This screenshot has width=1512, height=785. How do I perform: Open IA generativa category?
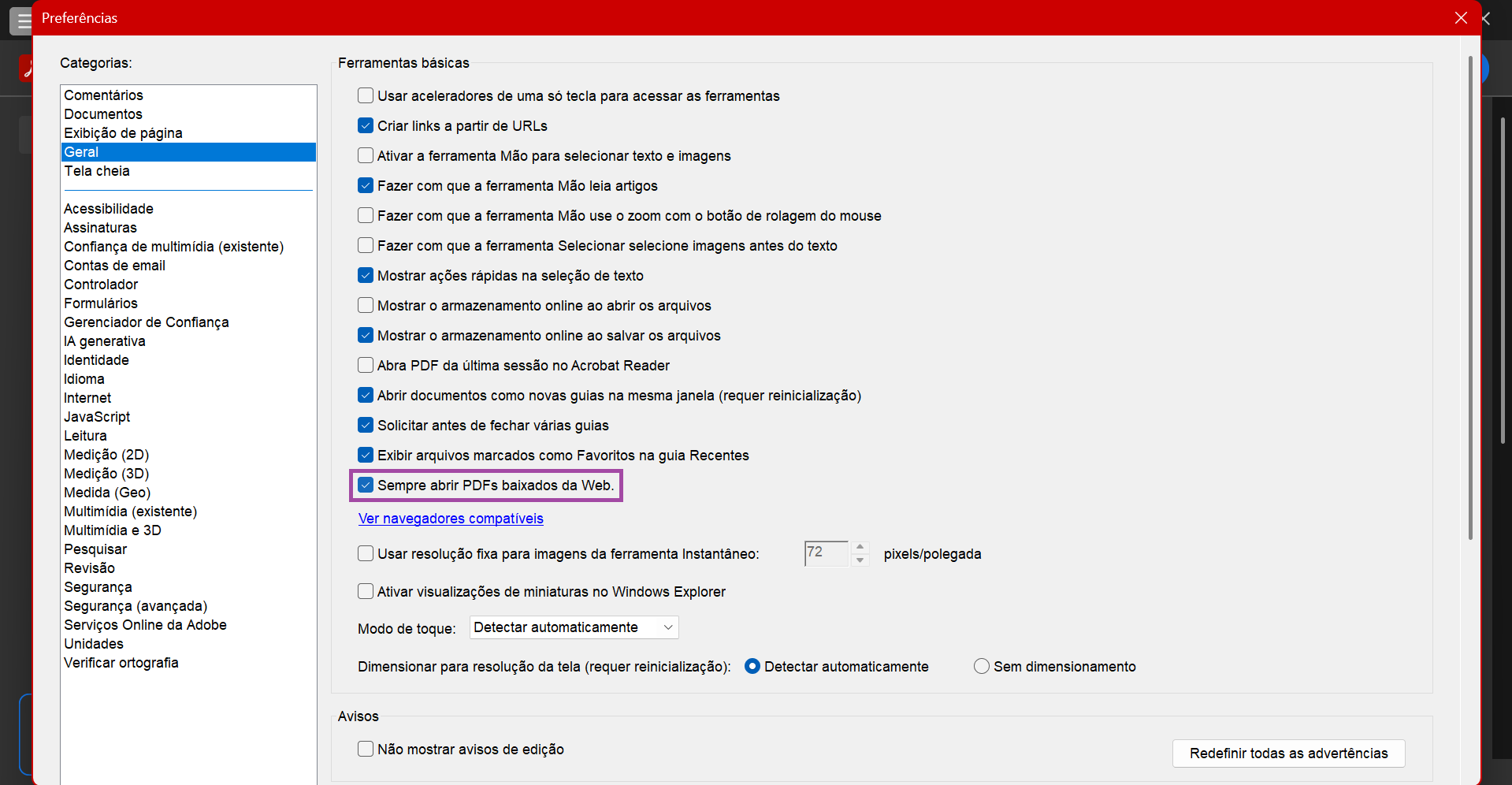coord(188,341)
